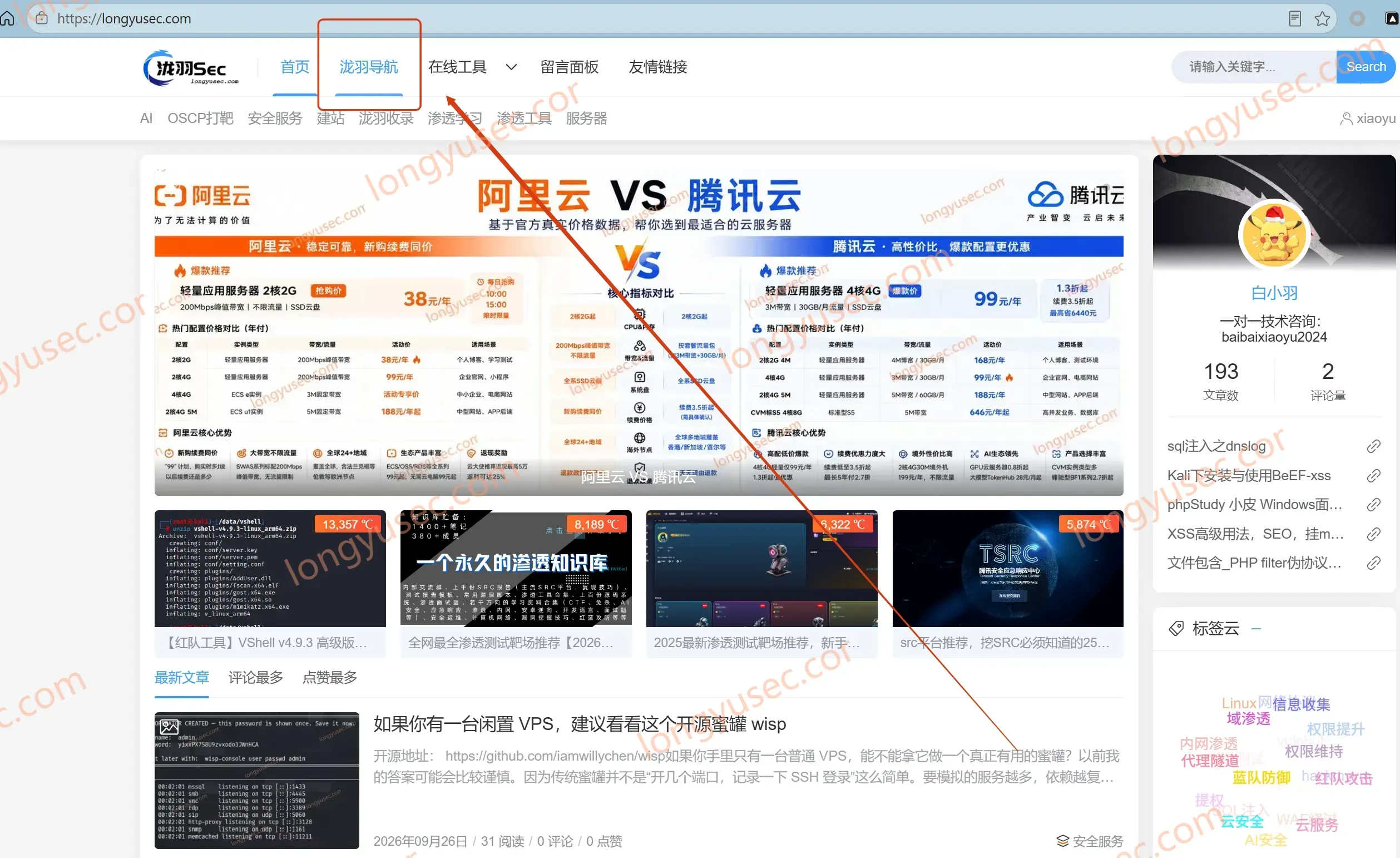Screen dimensions: 1400x858
Task: Click the 红队攻击 tag in the cloud
Action: click(1343, 778)
